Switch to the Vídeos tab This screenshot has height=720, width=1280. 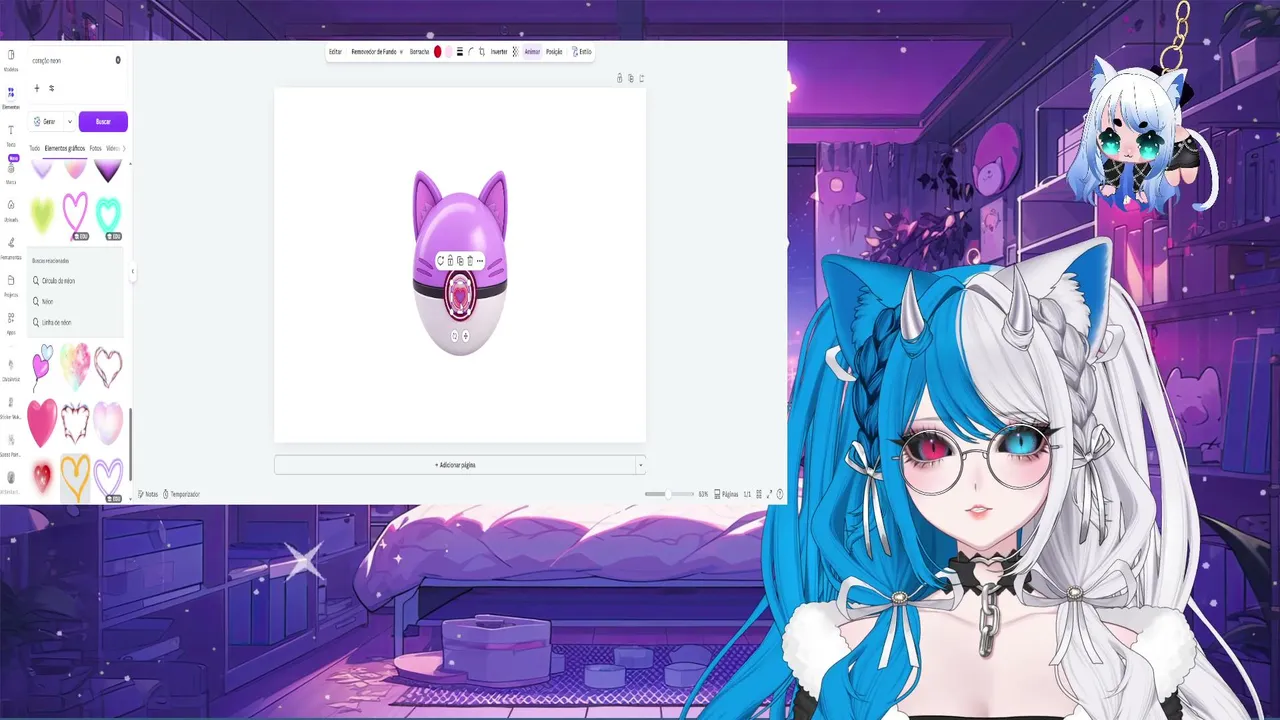[x=112, y=148]
